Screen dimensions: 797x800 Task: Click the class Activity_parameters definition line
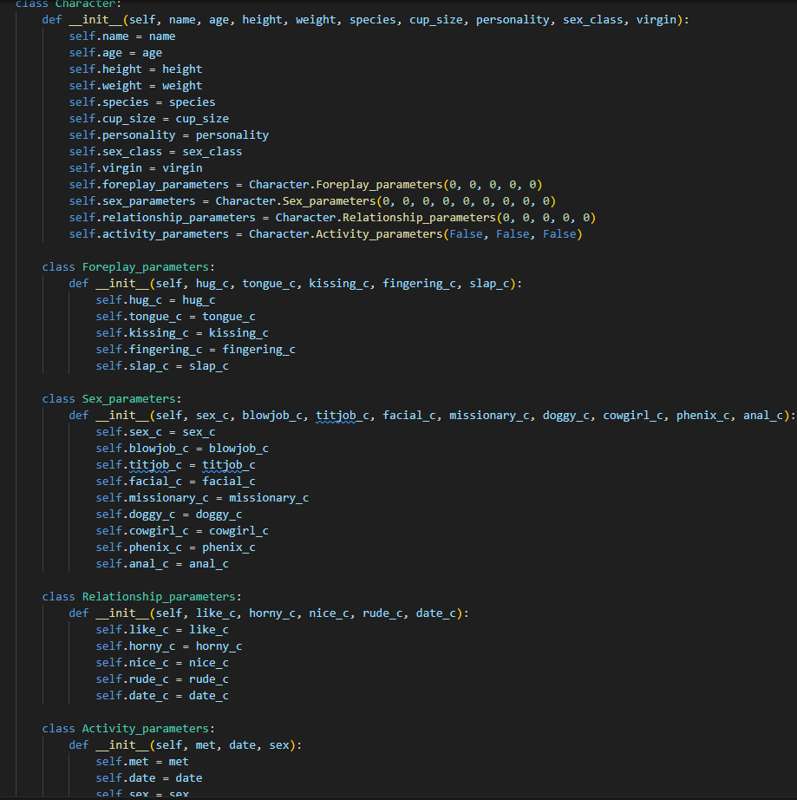coord(128,728)
